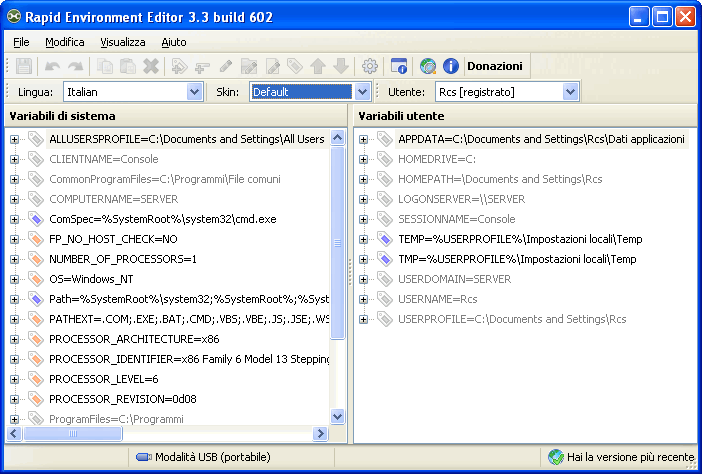The height and width of the screenshot is (474, 702).
Task: Click the move down arrow icon
Action: pyautogui.click(x=341, y=66)
